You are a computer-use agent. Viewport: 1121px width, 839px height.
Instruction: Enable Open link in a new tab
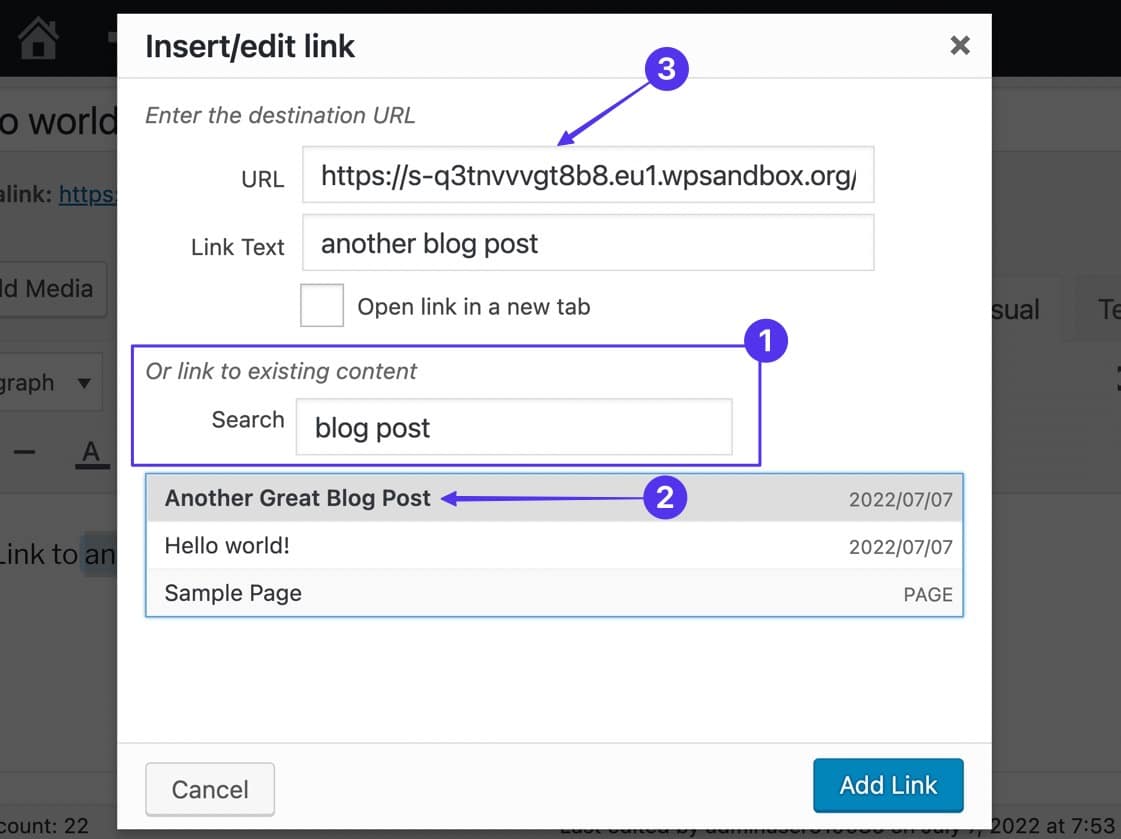point(321,306)
